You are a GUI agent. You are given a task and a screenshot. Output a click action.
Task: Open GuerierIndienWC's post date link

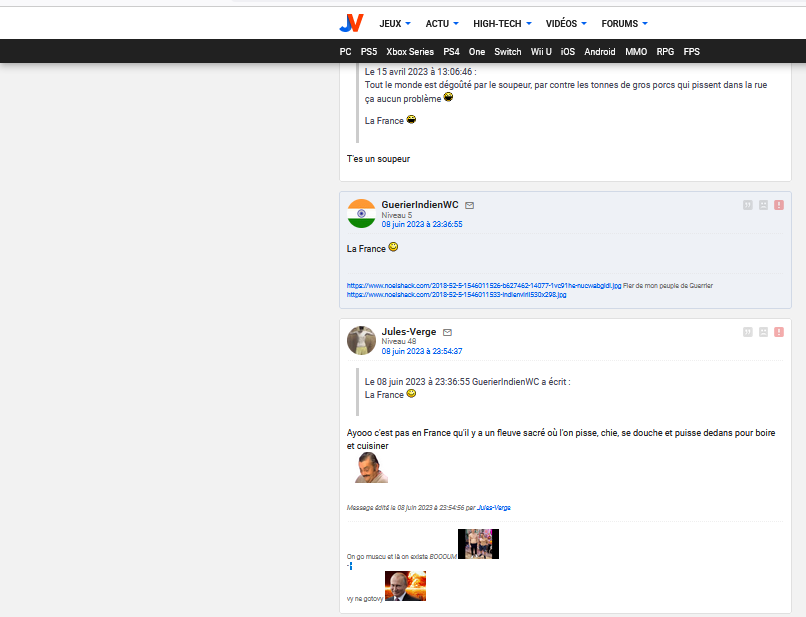pos(421,225)
